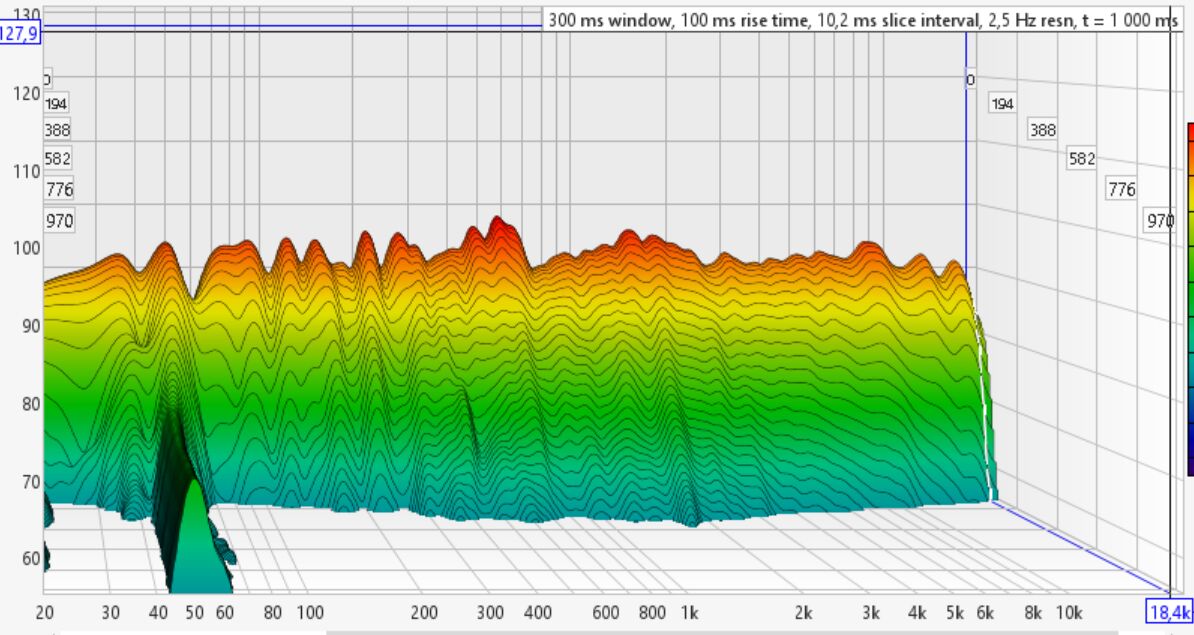Click the 10k tick on frequency axis

pos(1069,612)
